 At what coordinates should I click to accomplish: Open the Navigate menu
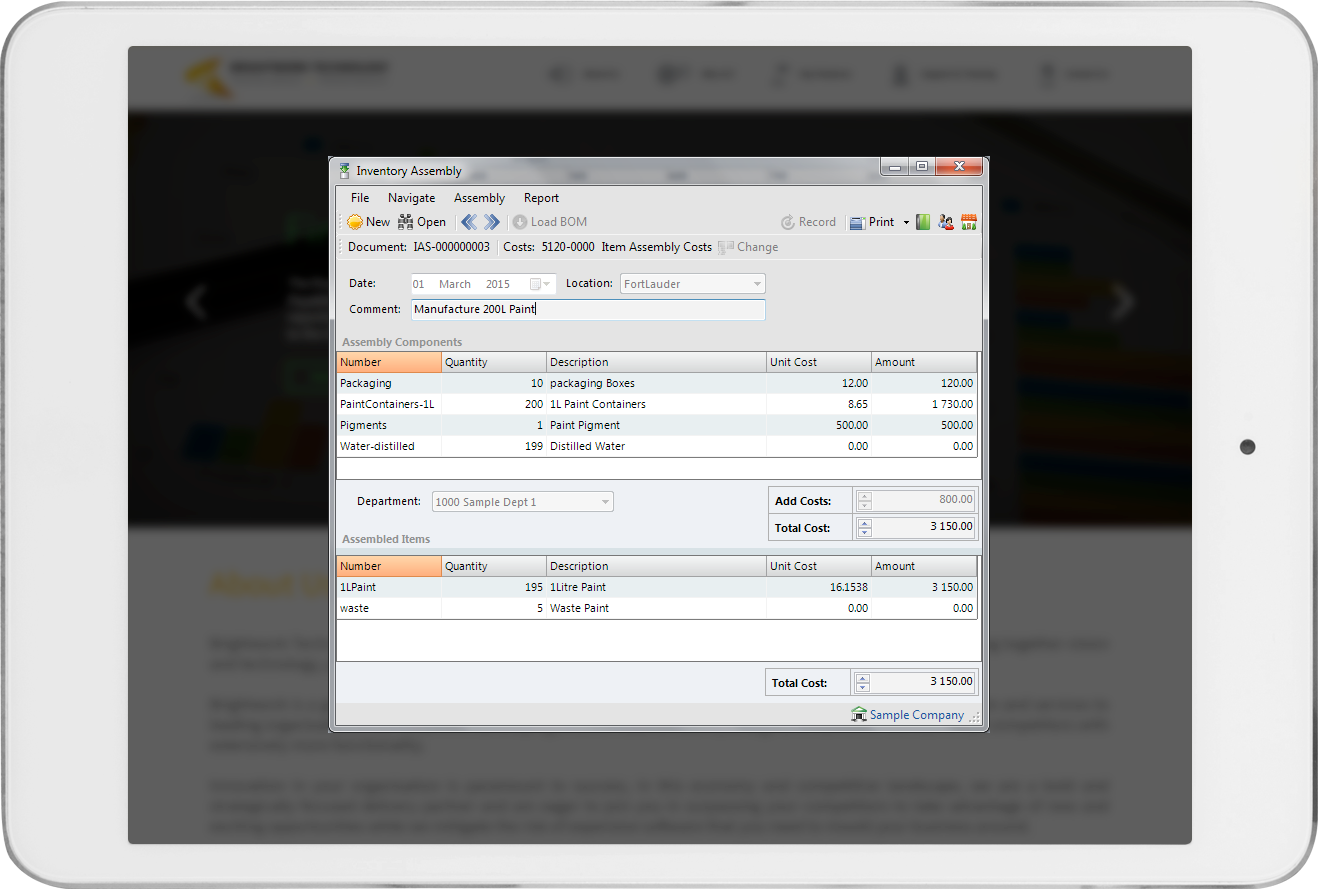pos(411,198)
